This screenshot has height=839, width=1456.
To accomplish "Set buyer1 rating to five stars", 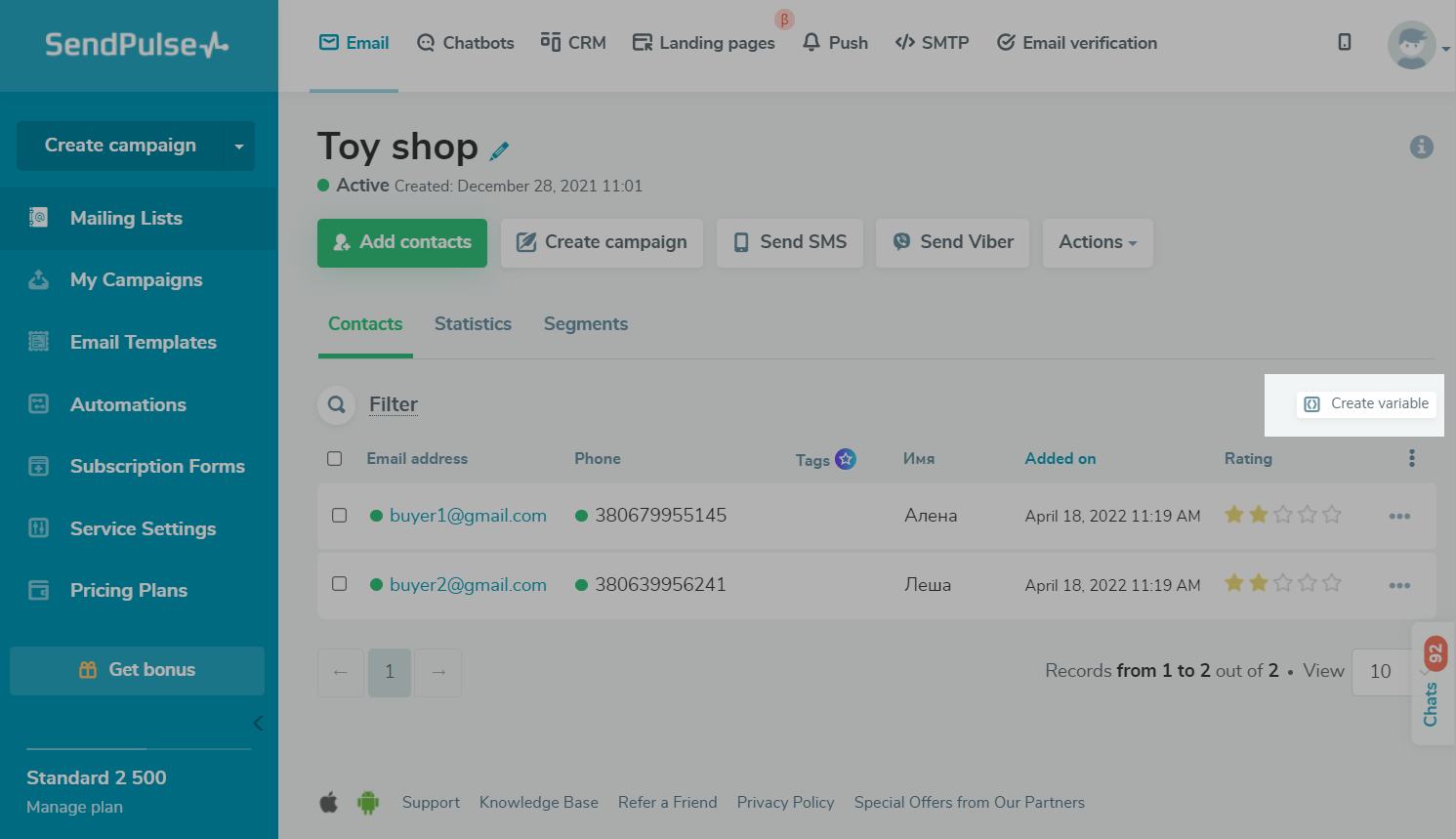I will [1332, 515].
